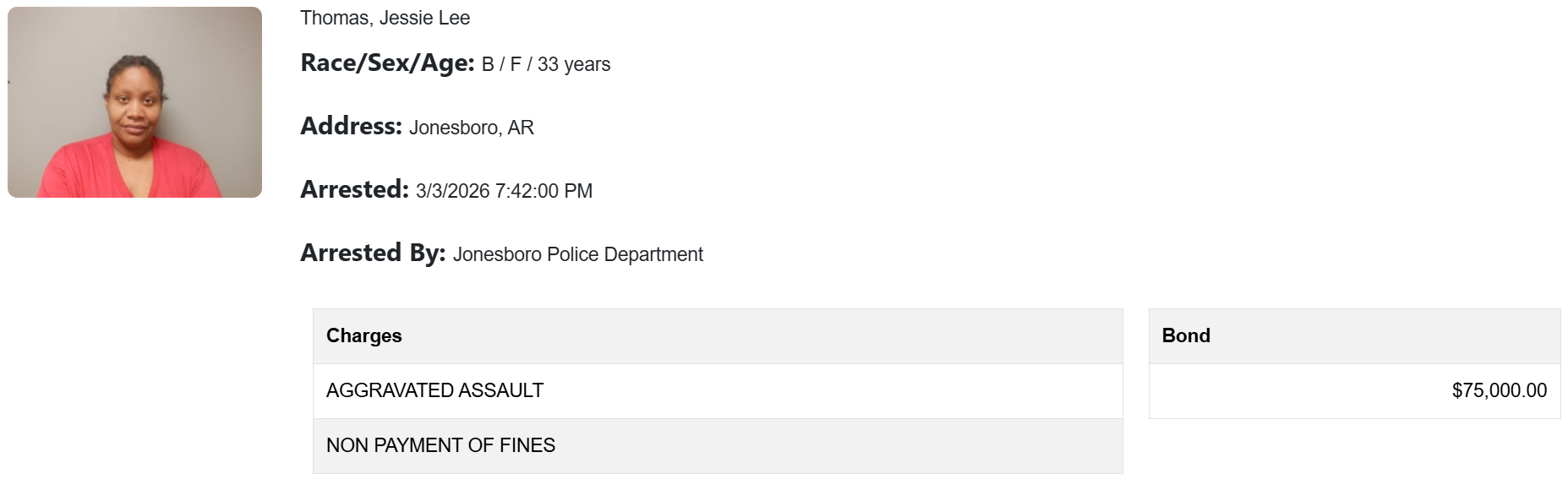Click the word Lee in the name

pos(454,18)
